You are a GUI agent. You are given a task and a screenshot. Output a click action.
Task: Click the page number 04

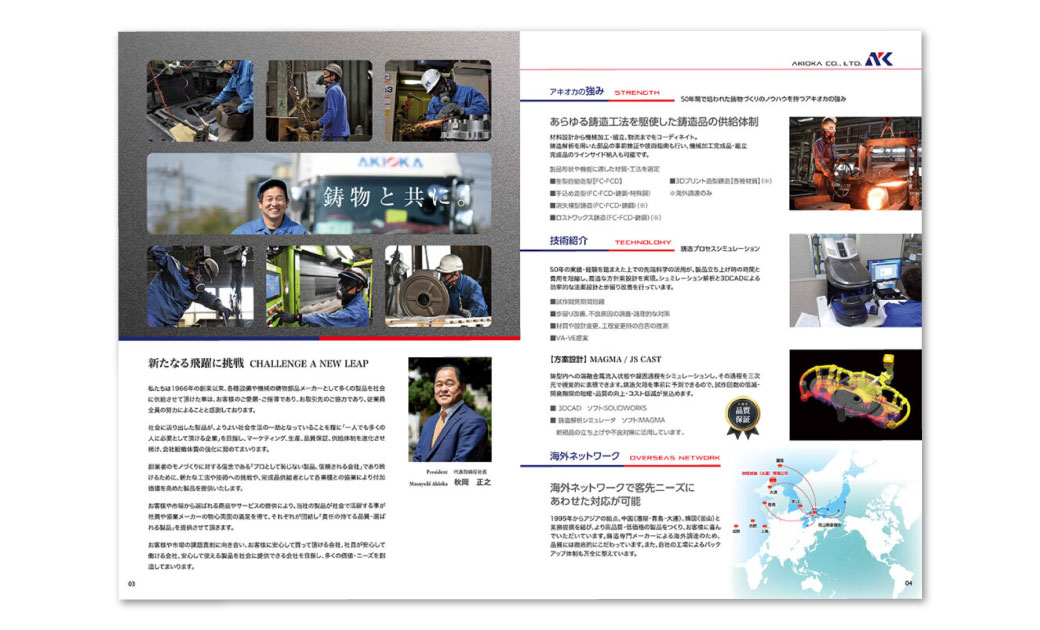click(x=909, y=584)
